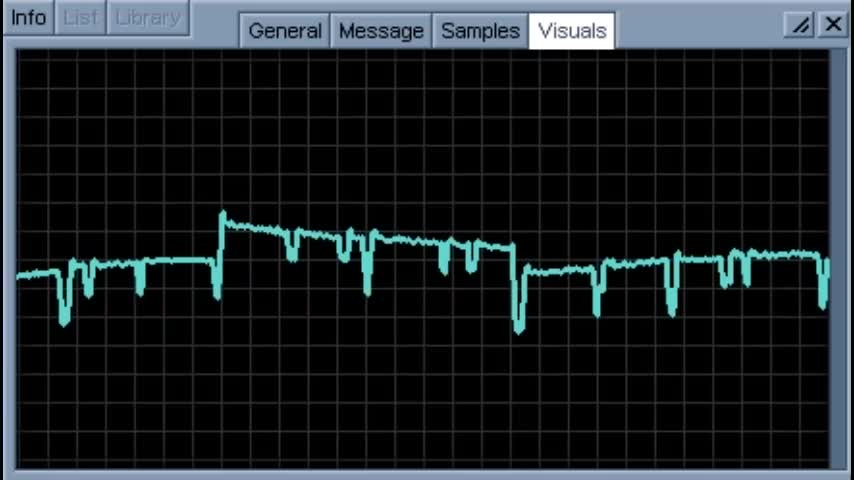Switch to the General tab

285,31
